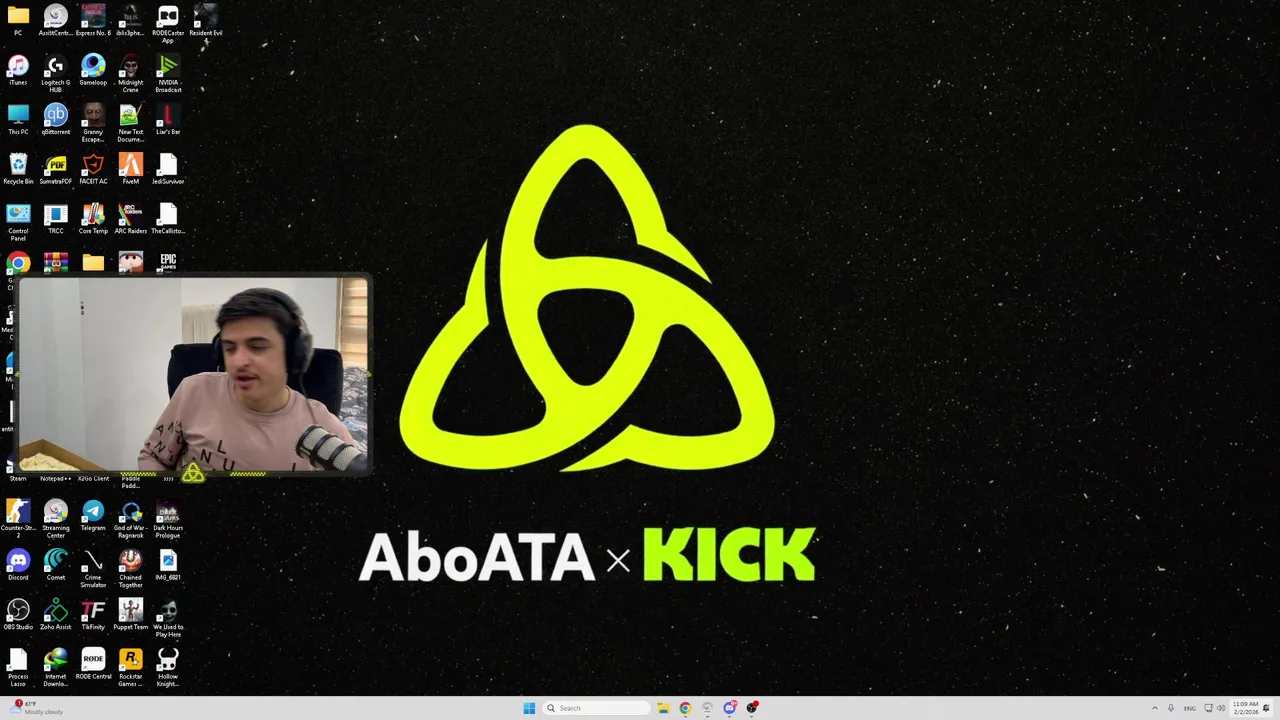Open the Midnight Crane game icon
The image size is (1280, 720).
131,73
